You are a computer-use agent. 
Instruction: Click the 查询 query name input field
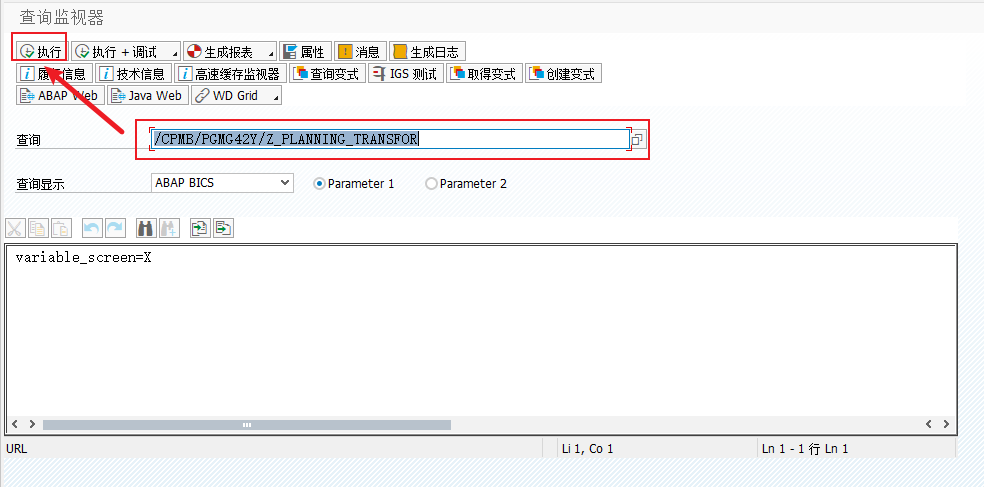[x=389, y=139]
